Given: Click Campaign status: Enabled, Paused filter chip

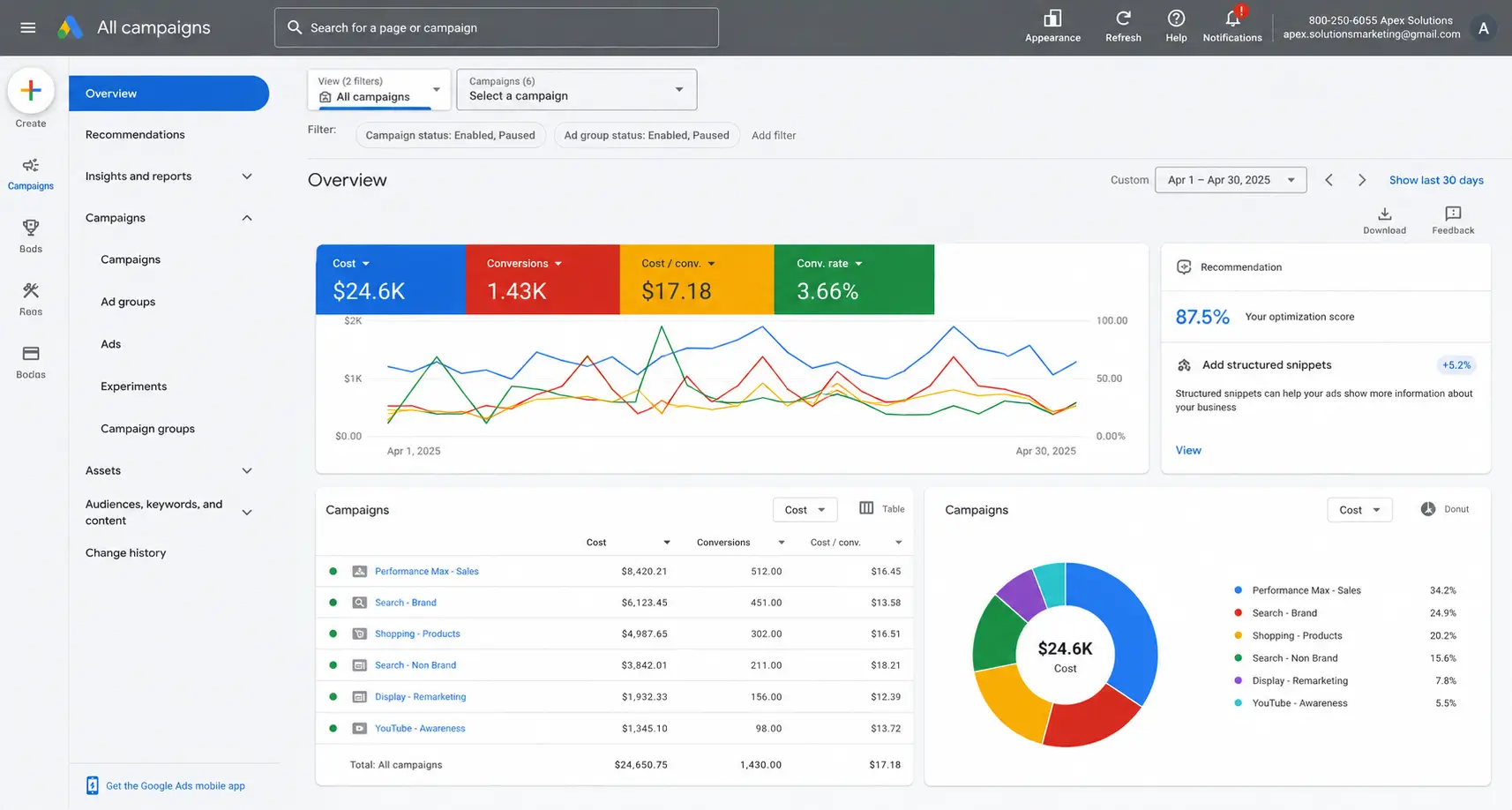Looking at the screenshot, I should (450, 136).
